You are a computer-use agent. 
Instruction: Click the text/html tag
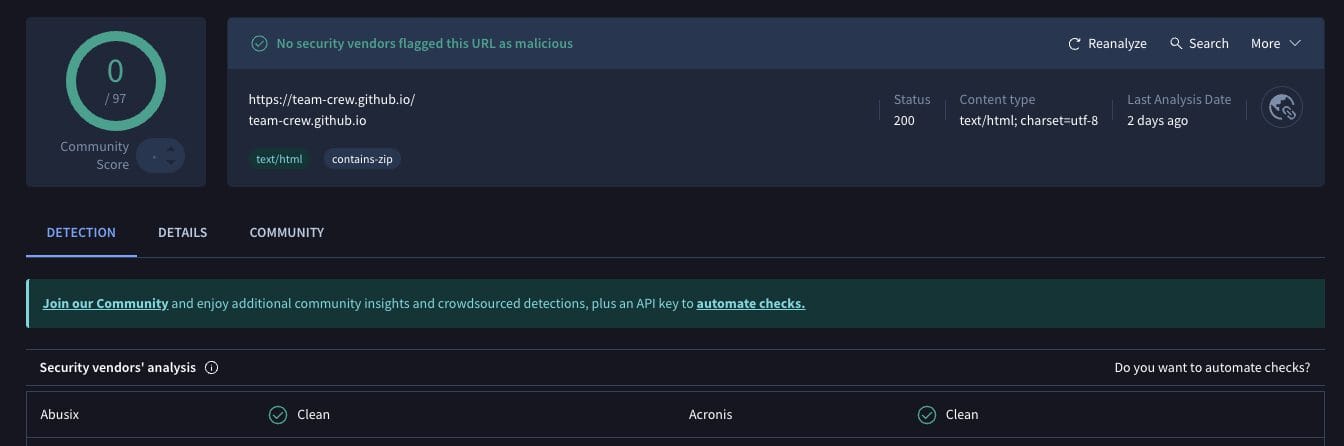tap(279, 159)
